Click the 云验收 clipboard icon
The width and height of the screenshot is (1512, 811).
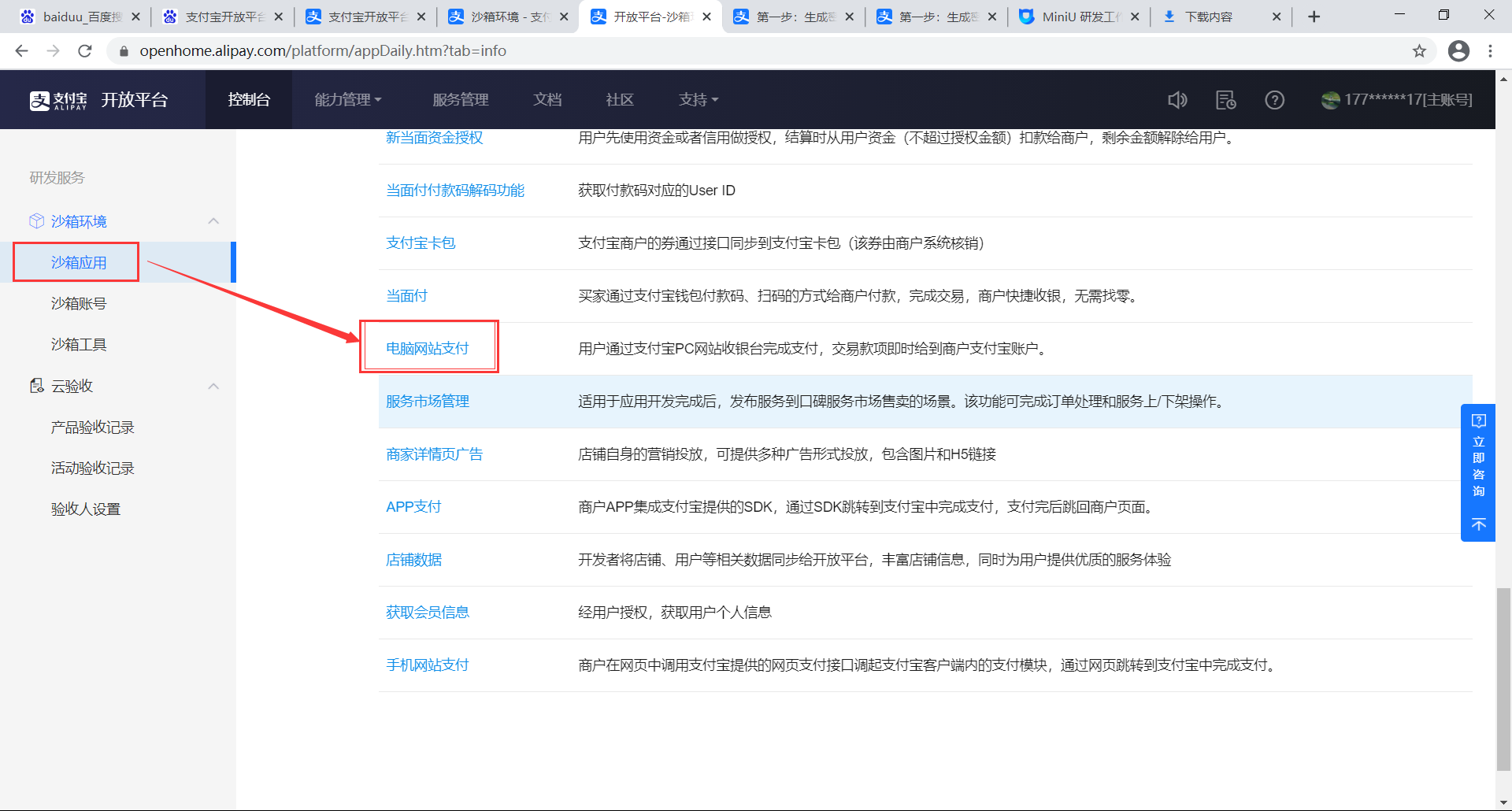[x=36, y=386]
